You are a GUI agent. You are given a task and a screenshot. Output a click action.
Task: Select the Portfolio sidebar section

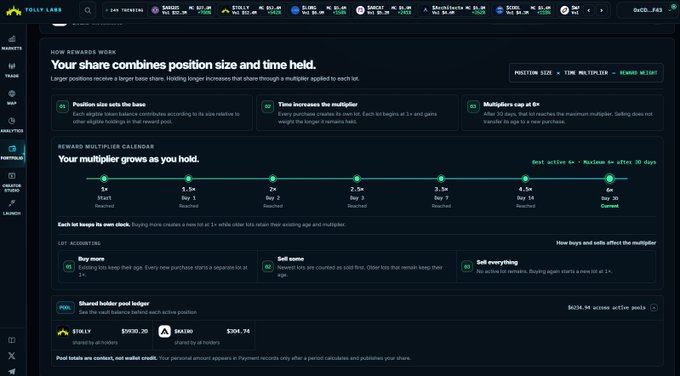coord(12,153)
